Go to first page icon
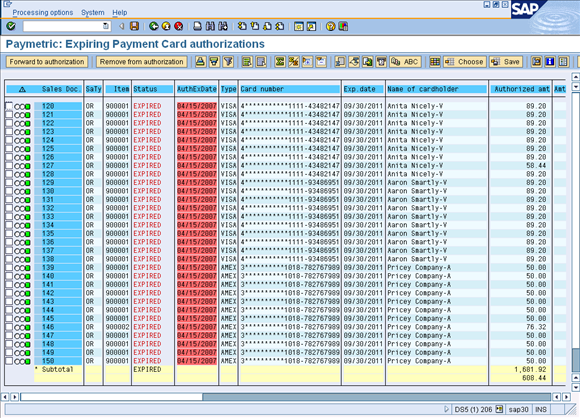 point(242,26)
